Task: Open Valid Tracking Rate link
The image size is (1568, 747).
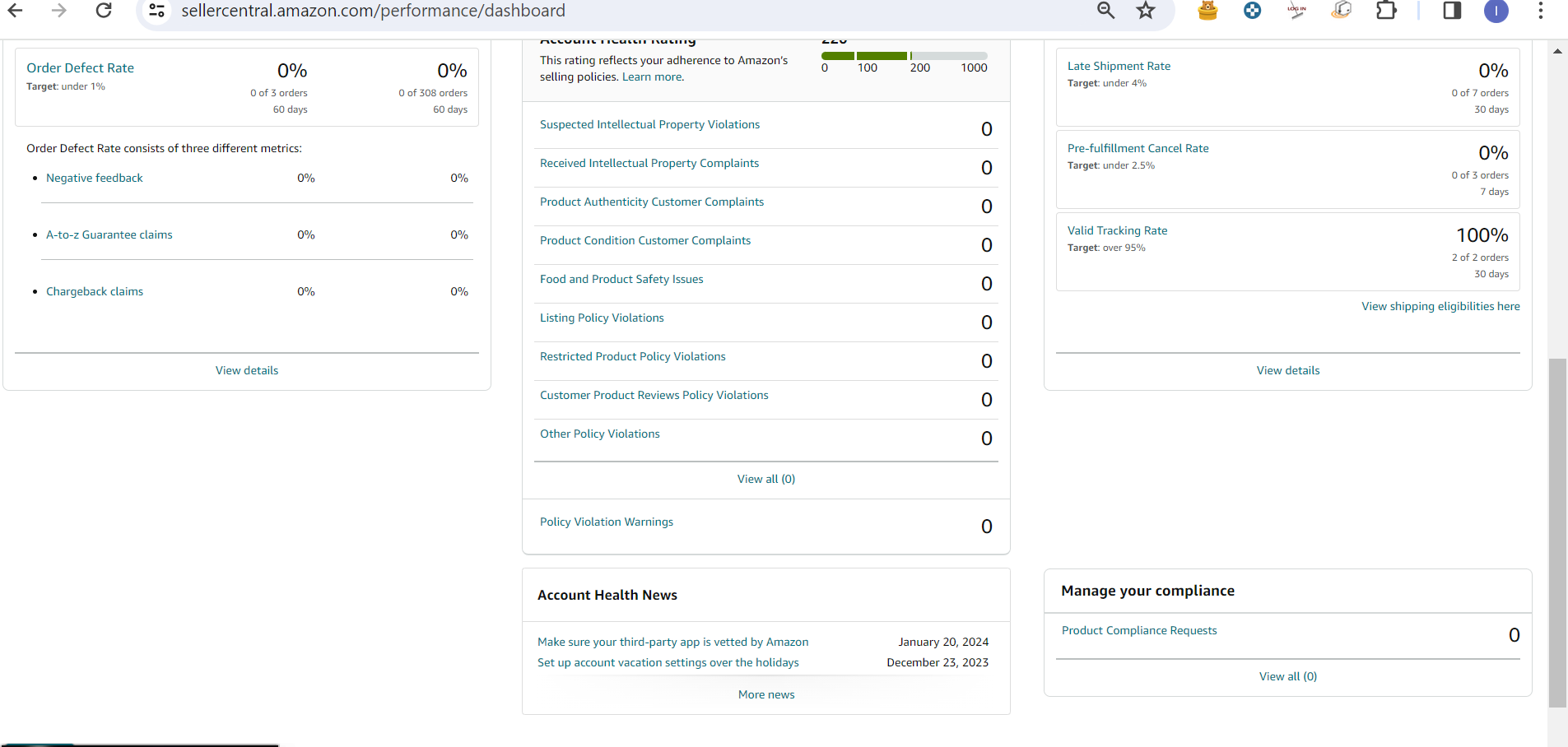Action: click(1118, 230)
